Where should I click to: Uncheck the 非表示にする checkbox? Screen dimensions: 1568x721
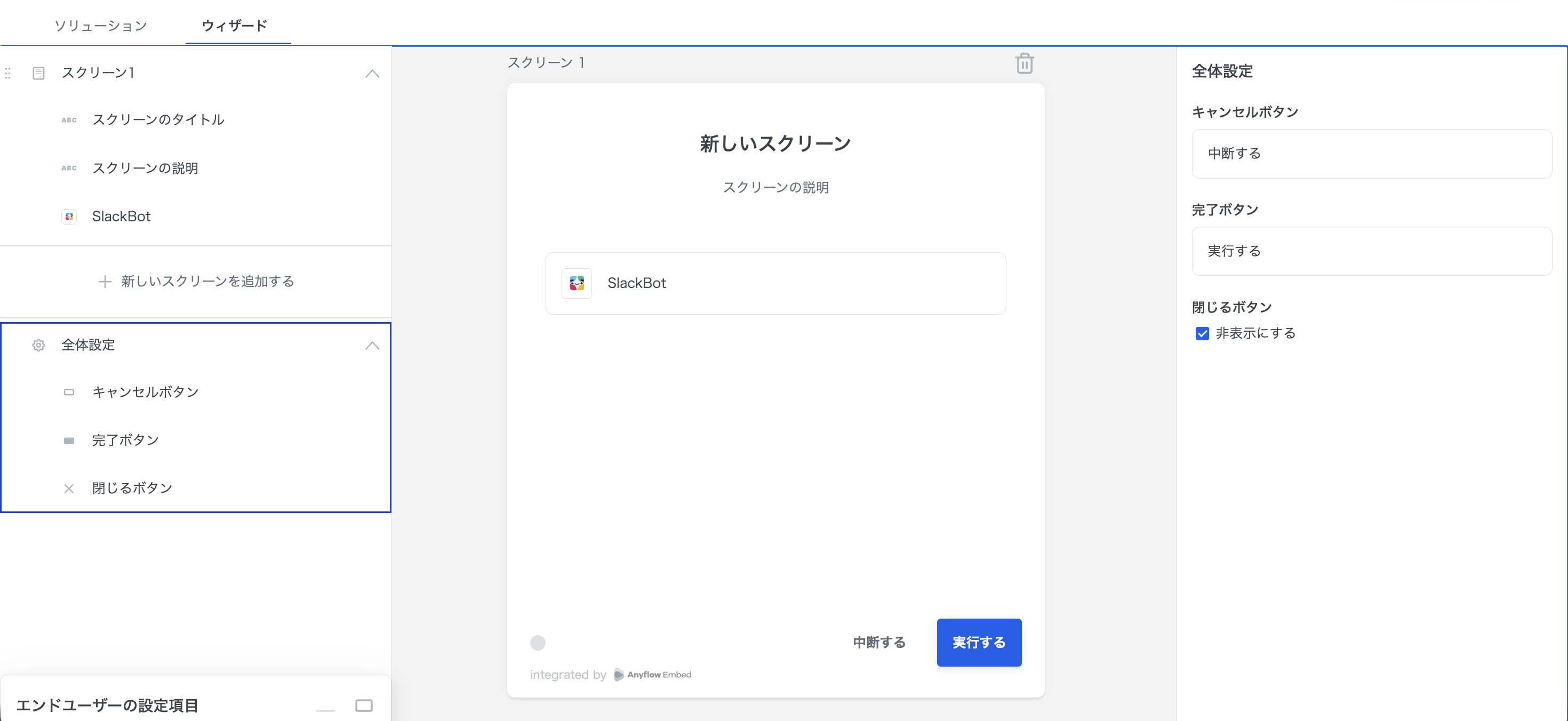click(x=1202, y=333)
